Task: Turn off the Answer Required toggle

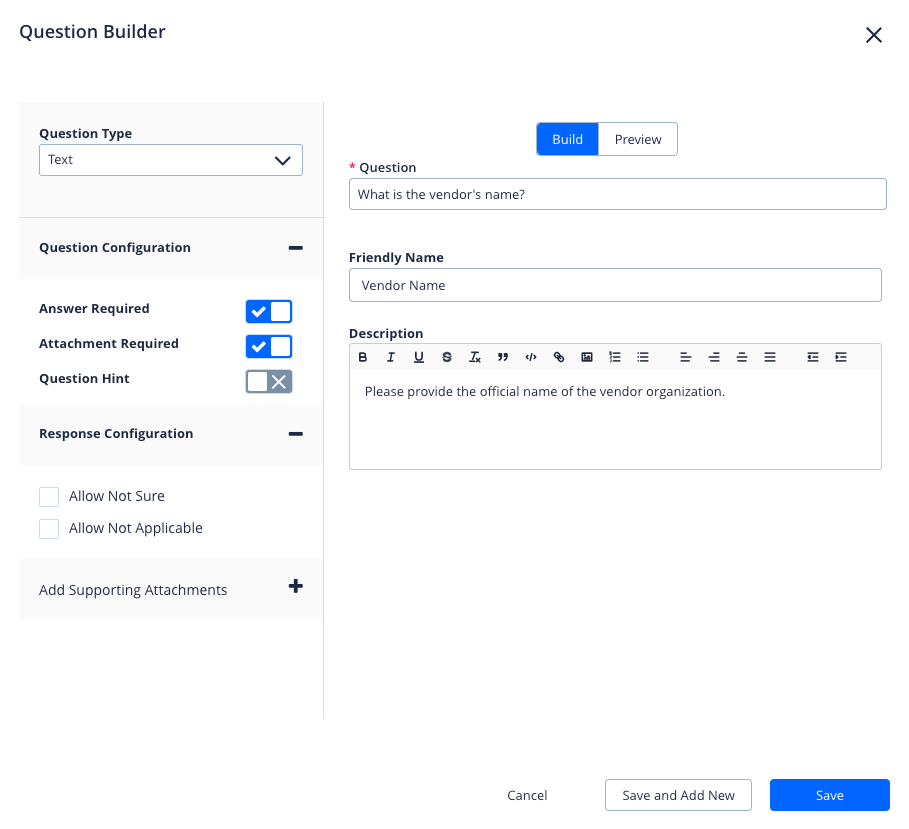Action: (x=268, y=311)
